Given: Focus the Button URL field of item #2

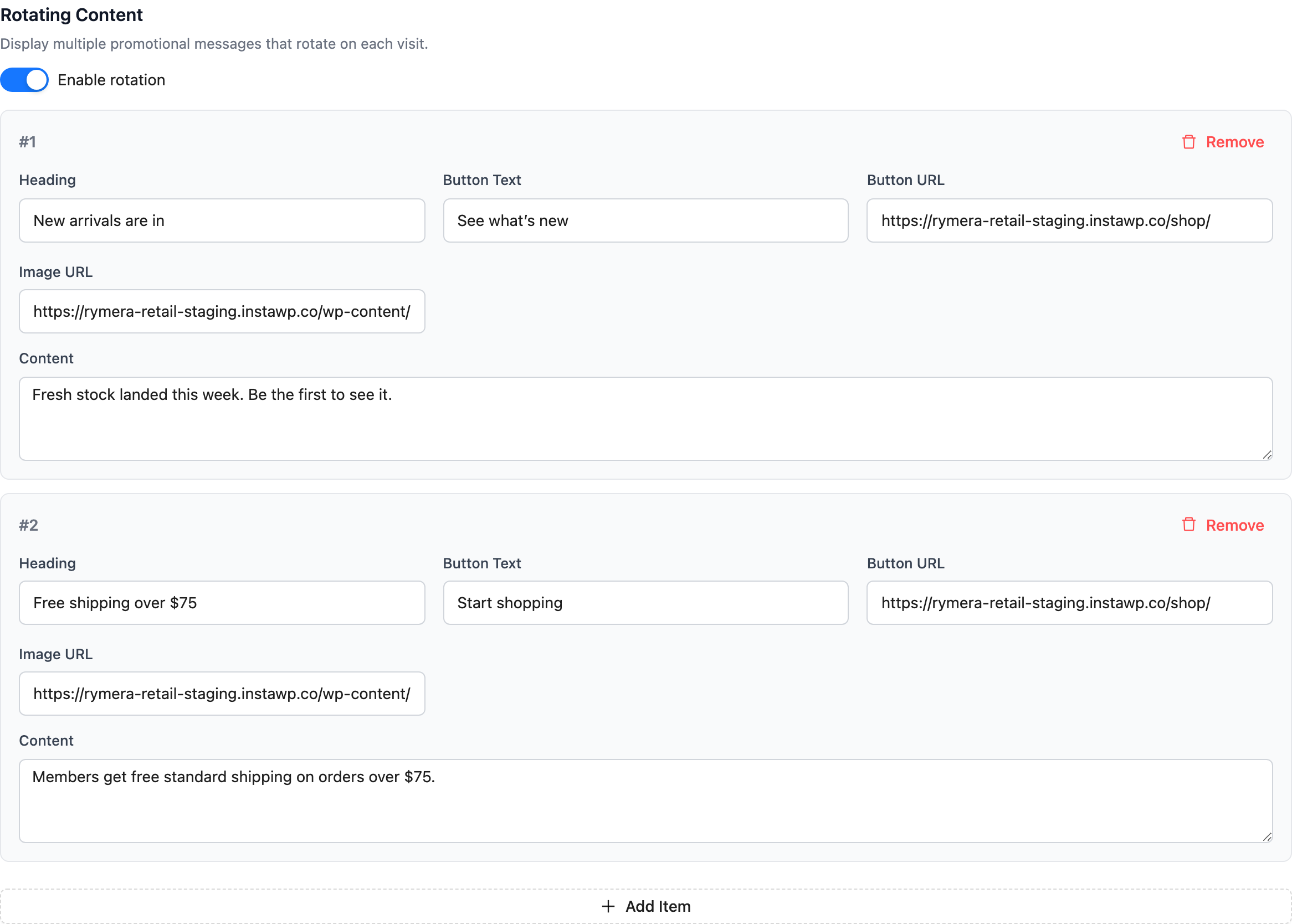Looking at the screenshot, I should coord(1069,603).
